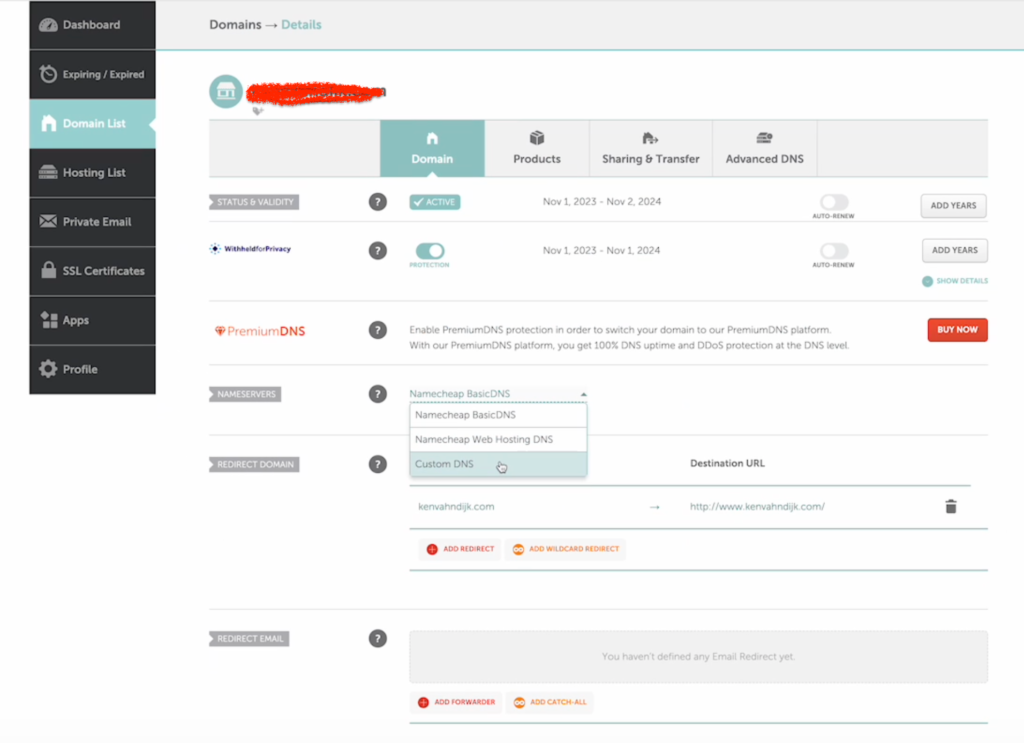Switch to the Advanced DNS tab

[764, 149]
